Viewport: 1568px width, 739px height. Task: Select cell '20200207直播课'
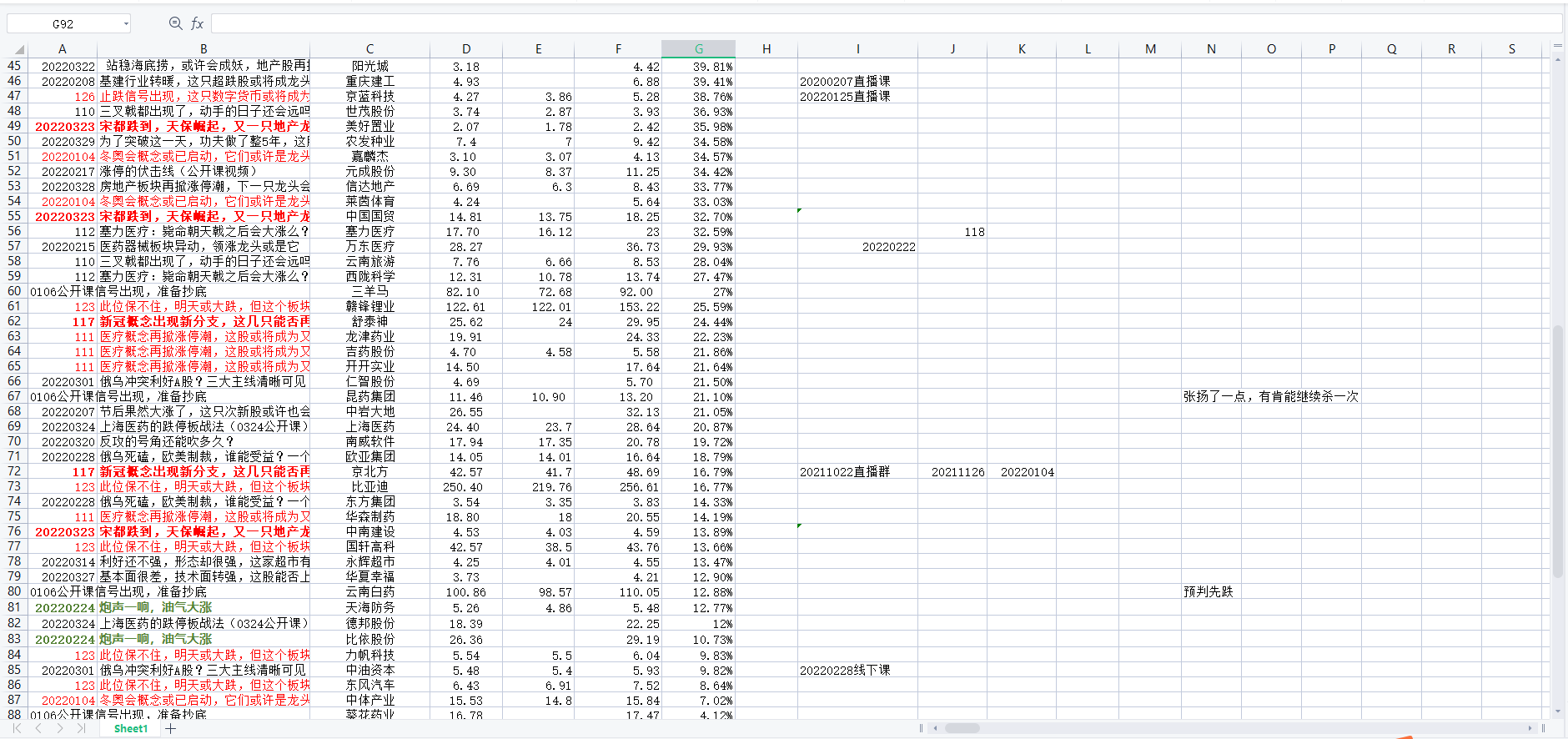(x=857, y=81)
